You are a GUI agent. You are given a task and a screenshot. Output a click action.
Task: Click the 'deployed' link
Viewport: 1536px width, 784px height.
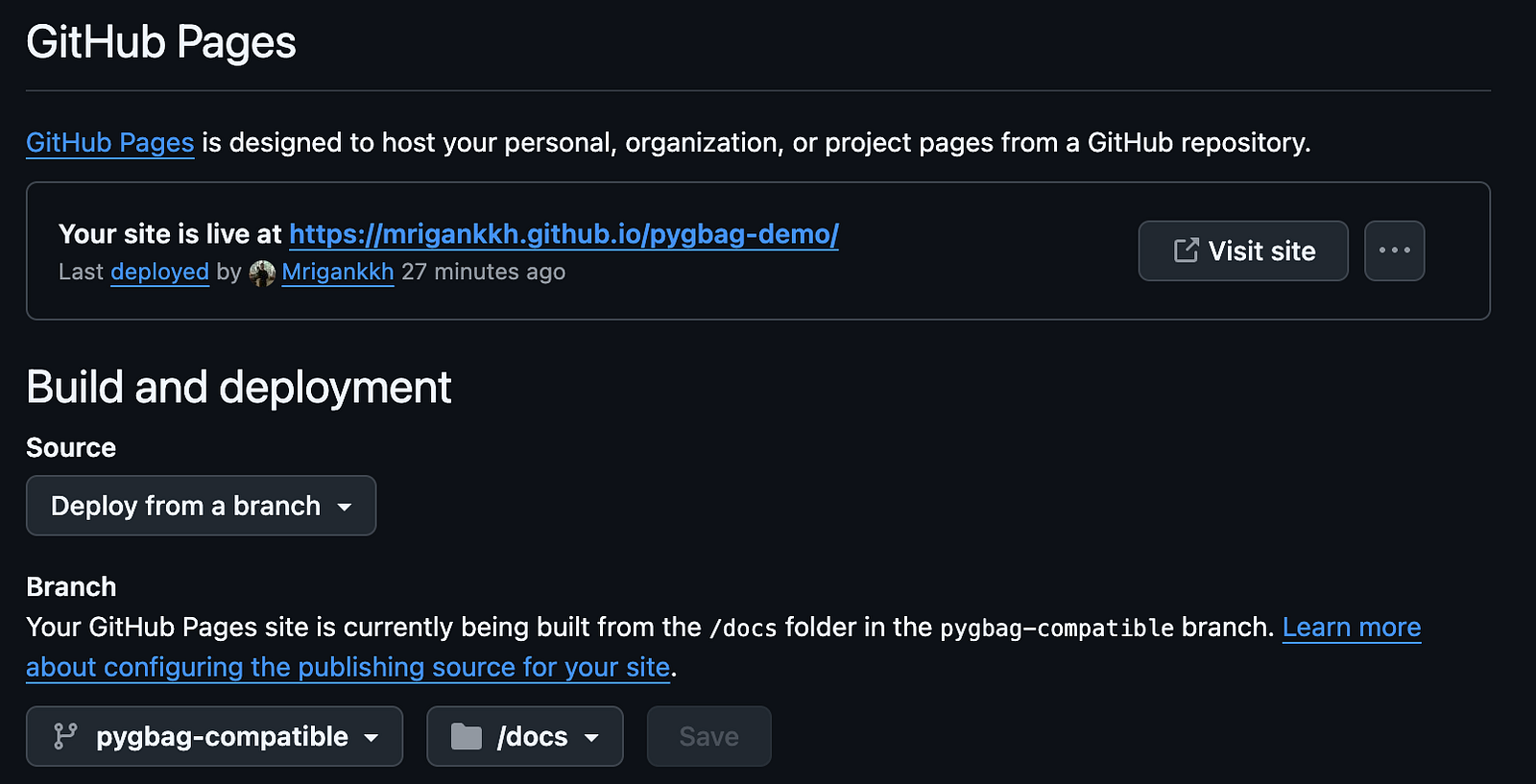tap(159, 272)
